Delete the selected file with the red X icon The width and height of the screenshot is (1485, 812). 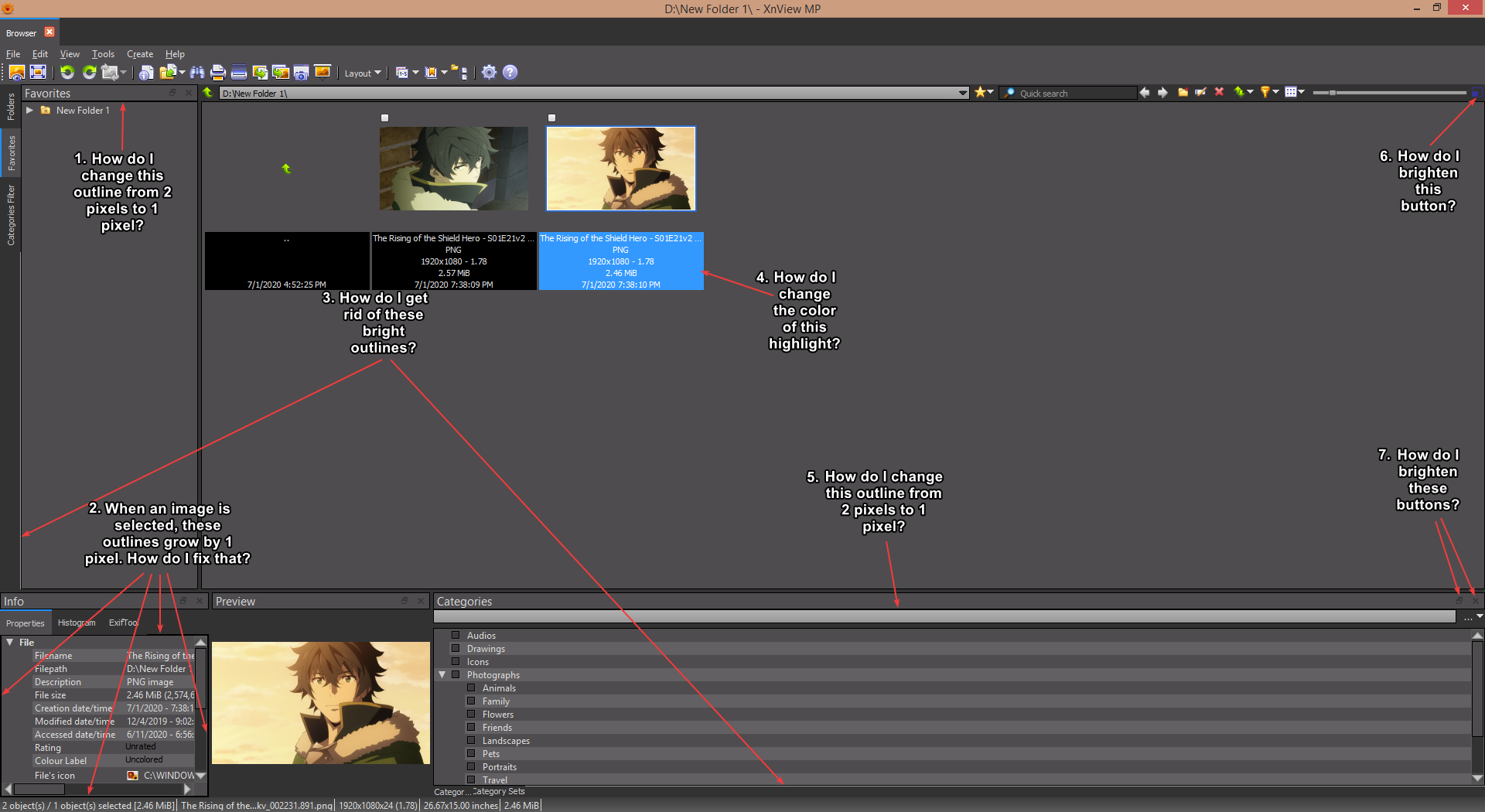click(1219, 93)
